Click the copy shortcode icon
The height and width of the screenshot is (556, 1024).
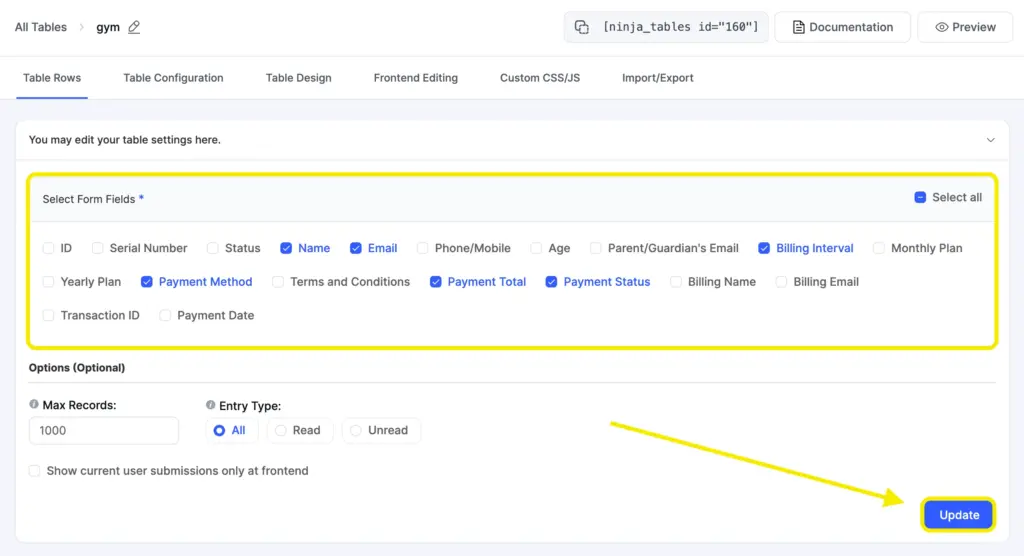[x=581, y=27]
